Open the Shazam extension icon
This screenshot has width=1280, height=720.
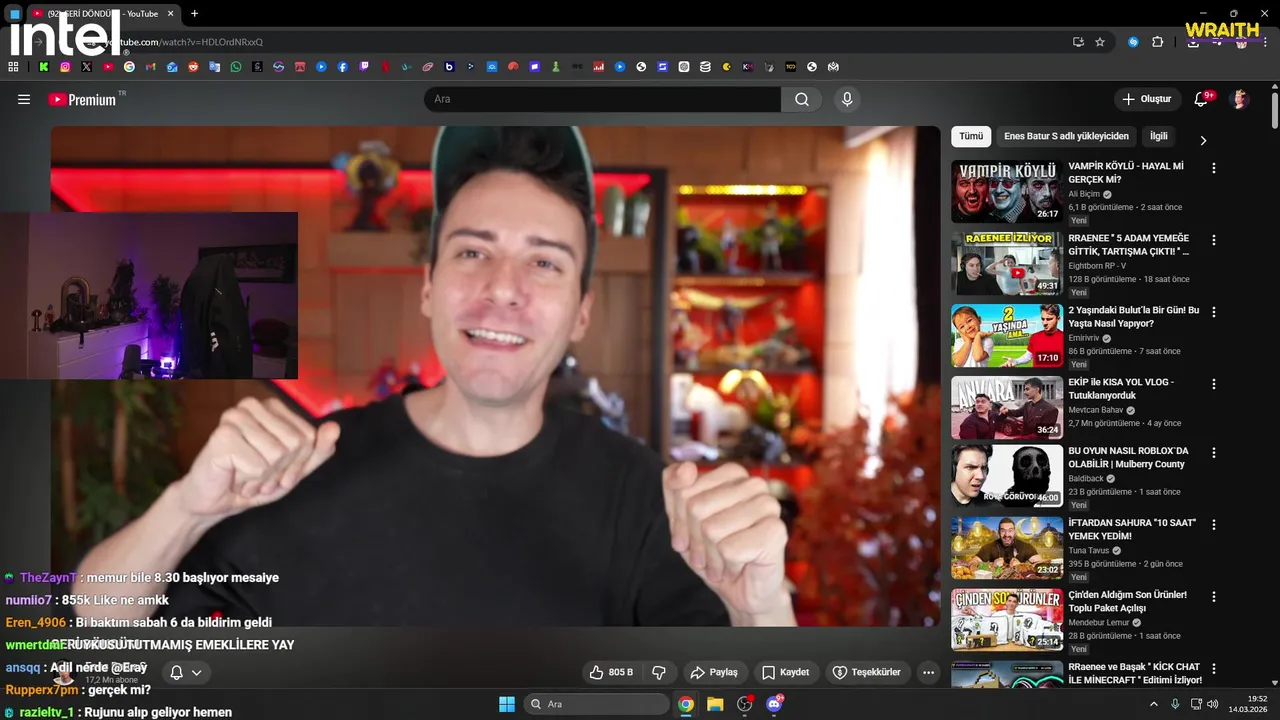point(1133,42)
